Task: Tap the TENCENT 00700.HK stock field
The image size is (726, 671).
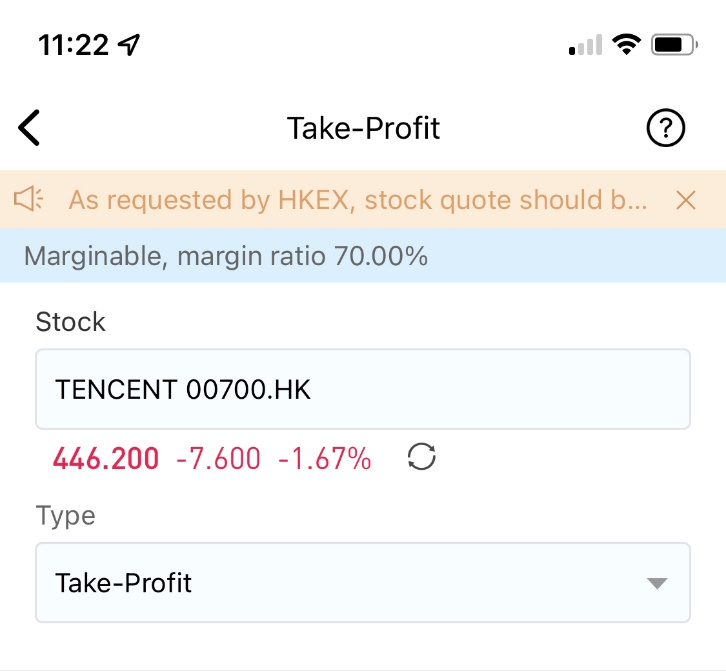Action: pyautogui.click(x=363, y=389)
